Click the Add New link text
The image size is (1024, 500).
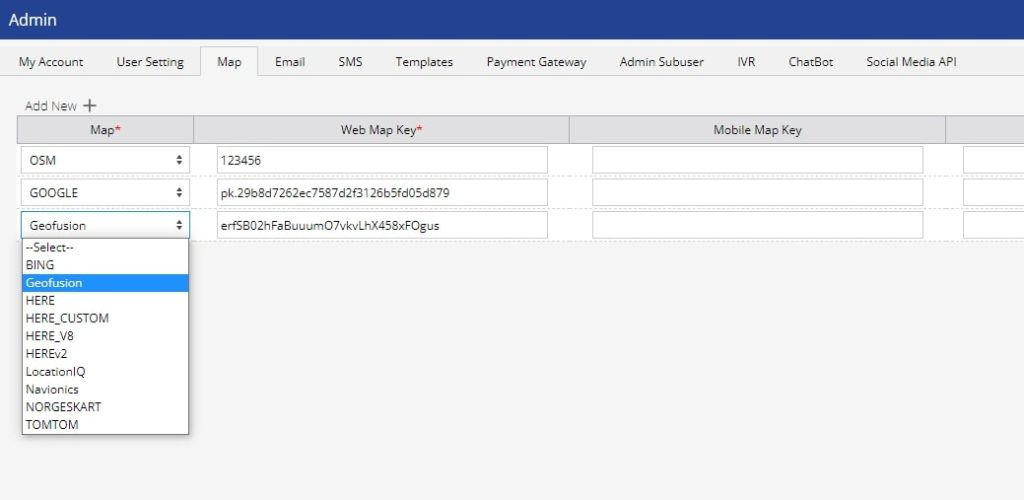pyautogui.click(x=51, y=106)
